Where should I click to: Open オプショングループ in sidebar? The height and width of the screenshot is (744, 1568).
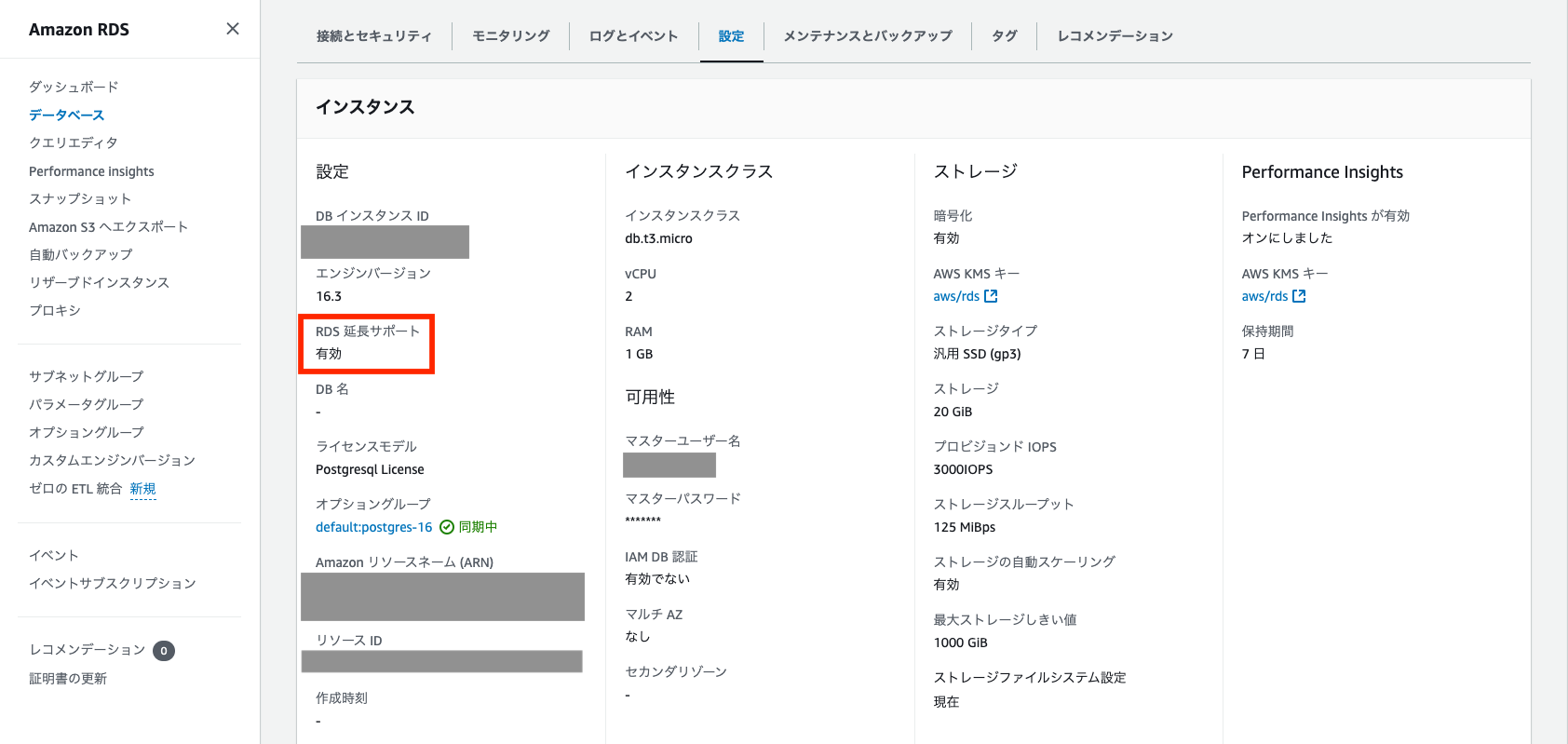87,432
